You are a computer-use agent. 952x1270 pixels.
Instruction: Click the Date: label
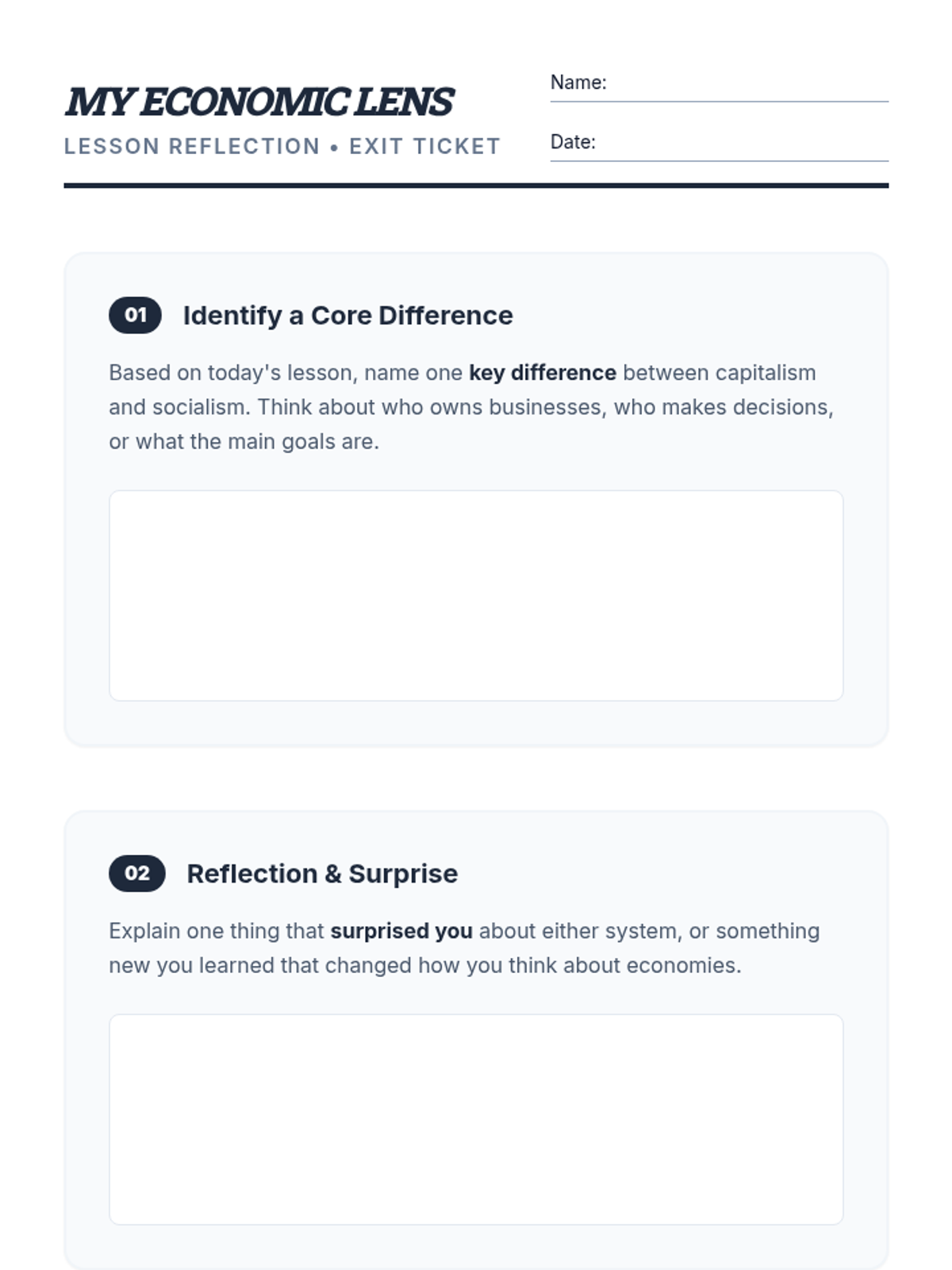[x=573, y=142]
